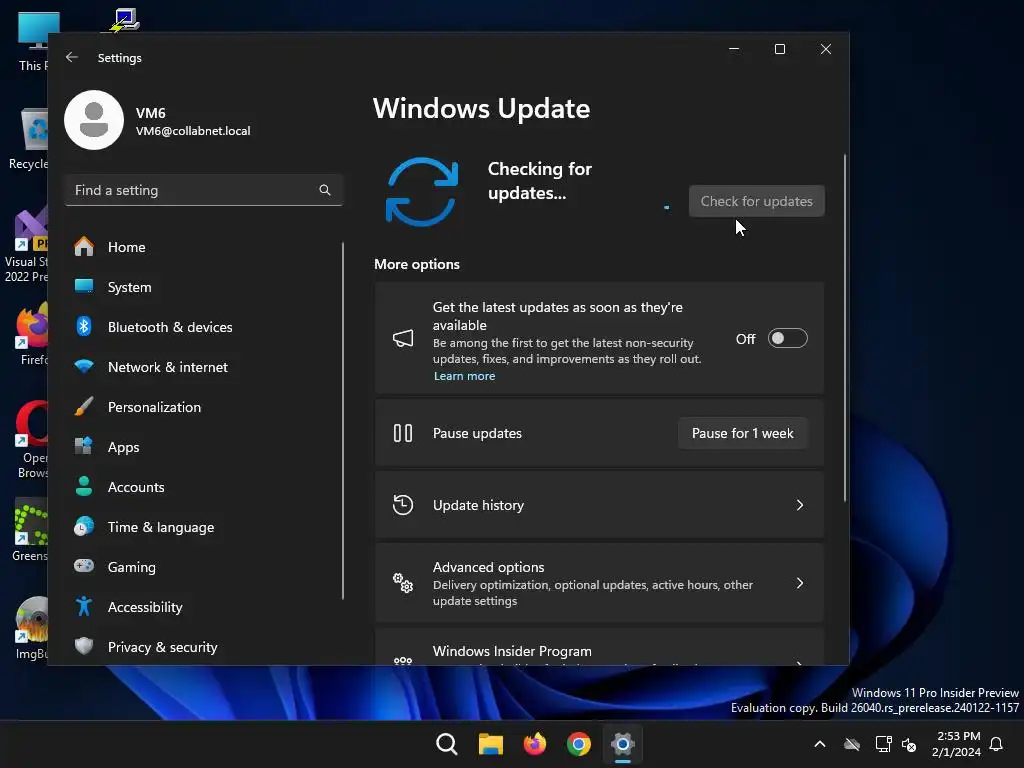Click the Personalization paintbrush icon
Image resolution: width=1024 pixels, height=768 pixels.
pyautogui.click(x=84, y=406)
